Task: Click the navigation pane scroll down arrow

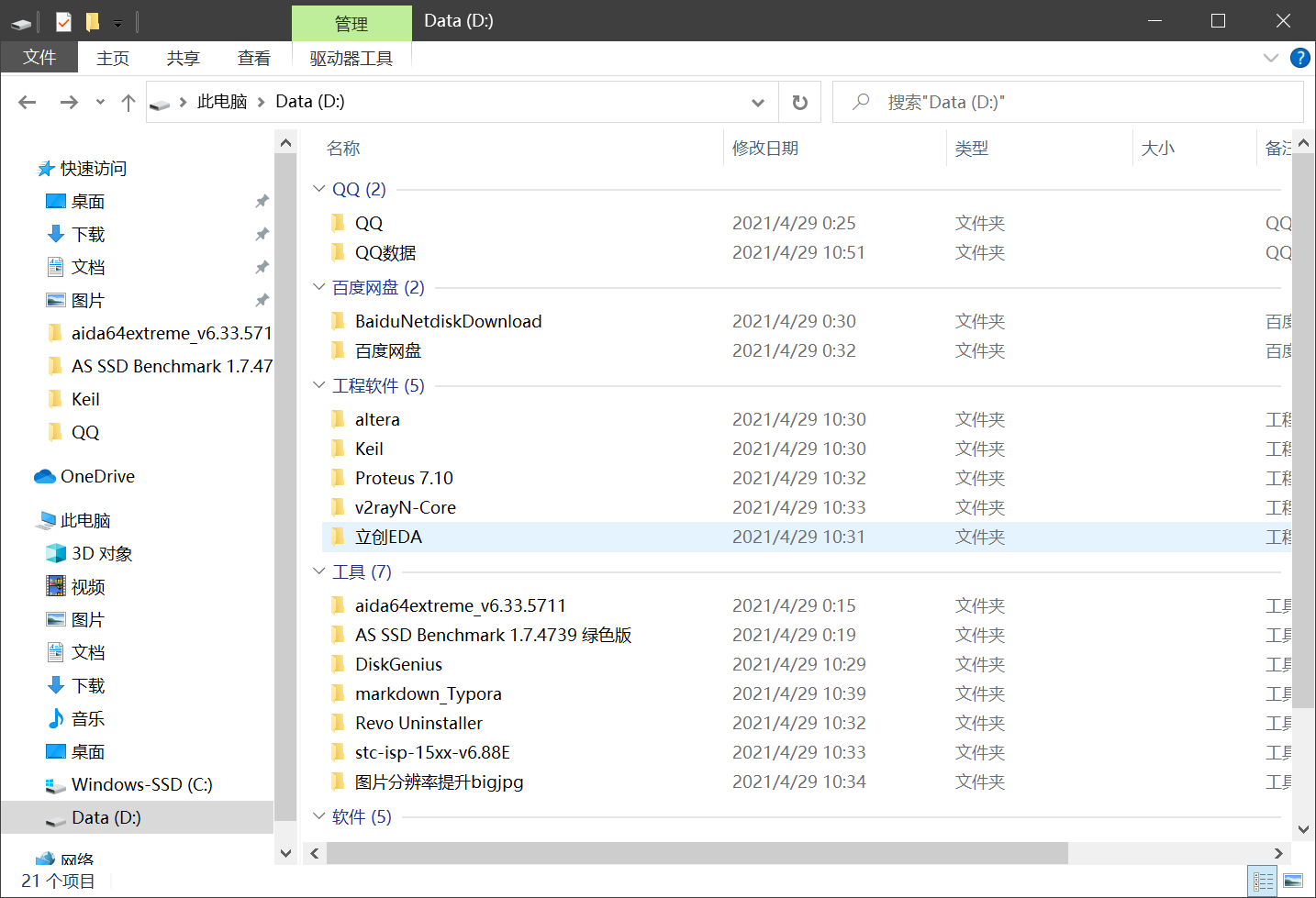Action: pyautogui.click(x=285, y=853)
